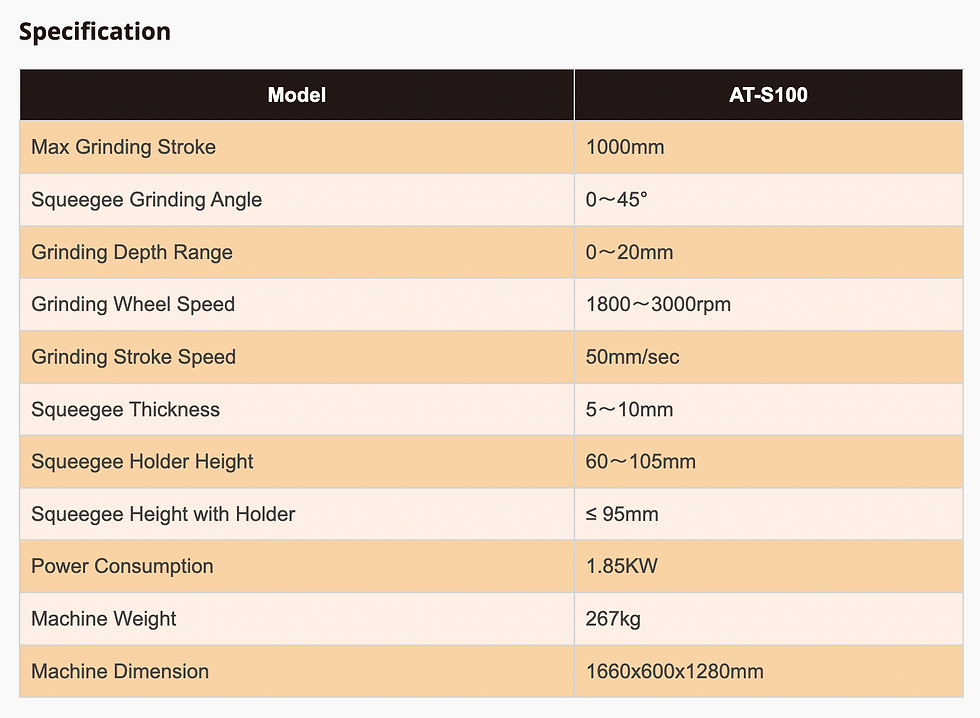
Task: Select the 1800～3000rpm value
Action: tap(658, 304)
